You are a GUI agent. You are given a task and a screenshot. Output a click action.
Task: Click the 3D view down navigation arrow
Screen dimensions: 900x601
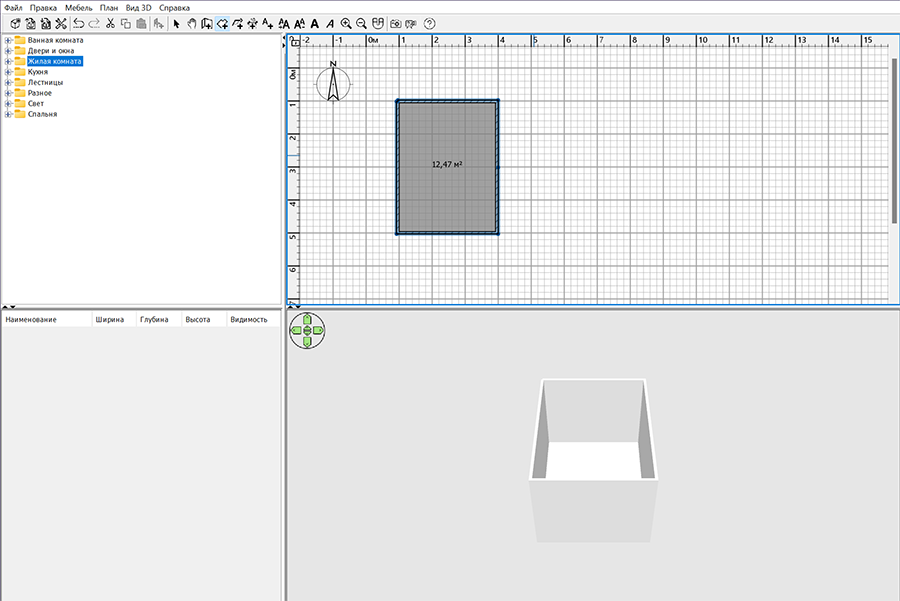pos(307,342)
